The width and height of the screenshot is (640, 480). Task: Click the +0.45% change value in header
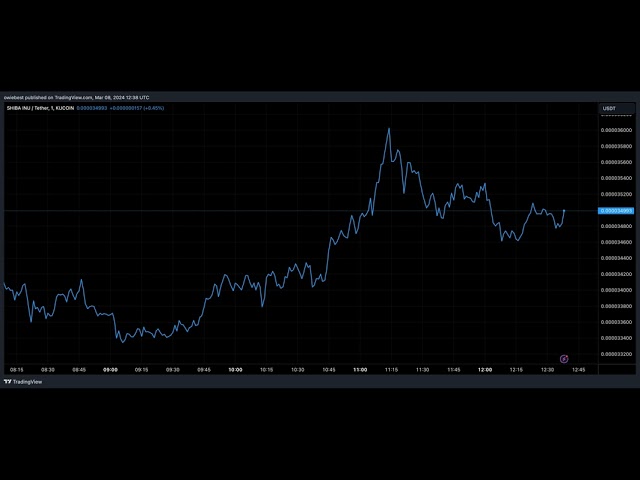(153, 108)
